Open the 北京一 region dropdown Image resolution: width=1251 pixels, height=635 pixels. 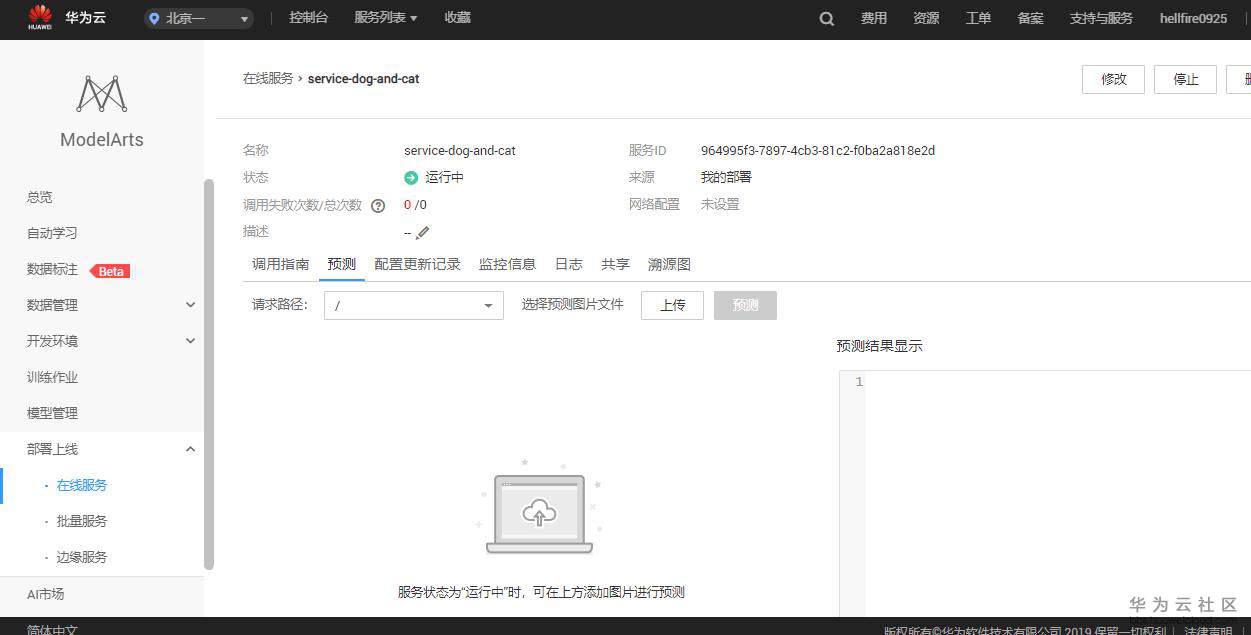coord(199,18)
